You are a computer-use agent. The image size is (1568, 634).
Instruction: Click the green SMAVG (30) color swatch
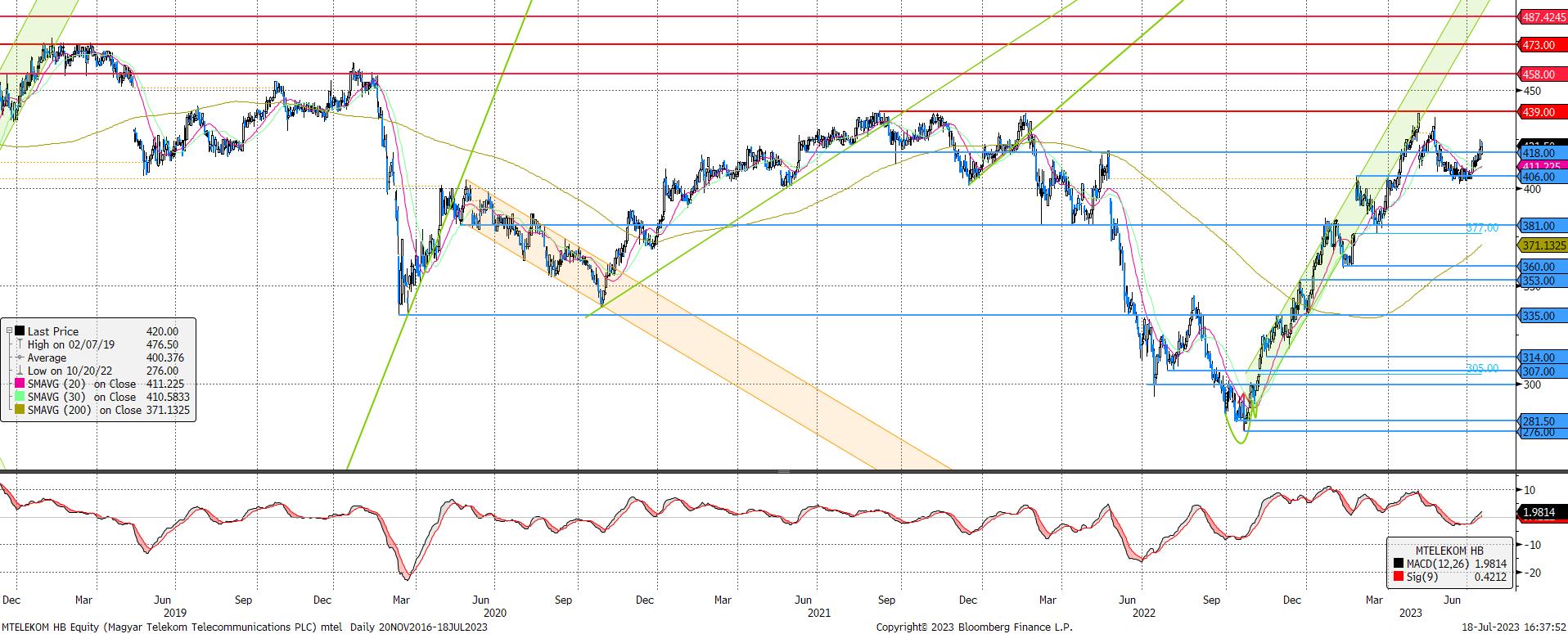pyautogui.click(x=20, y=396)
